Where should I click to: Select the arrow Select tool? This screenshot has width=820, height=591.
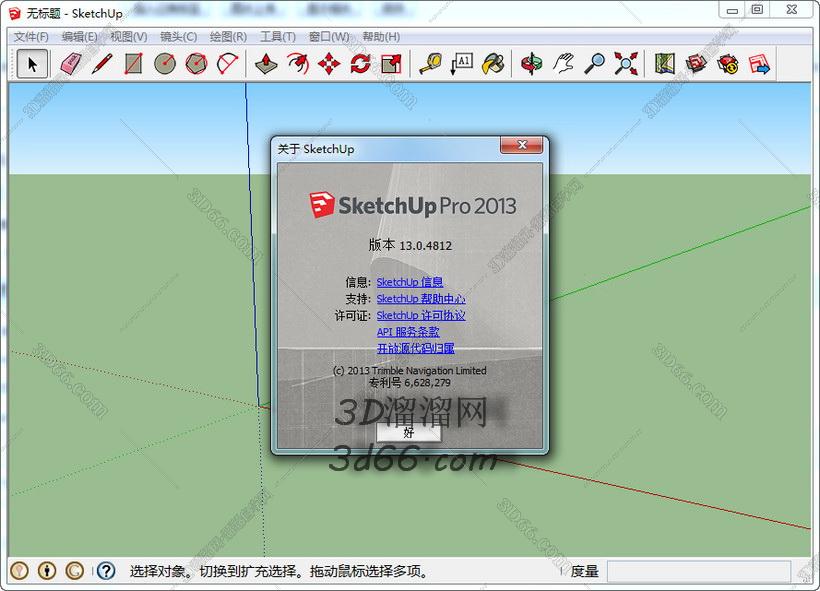point(32,64)
